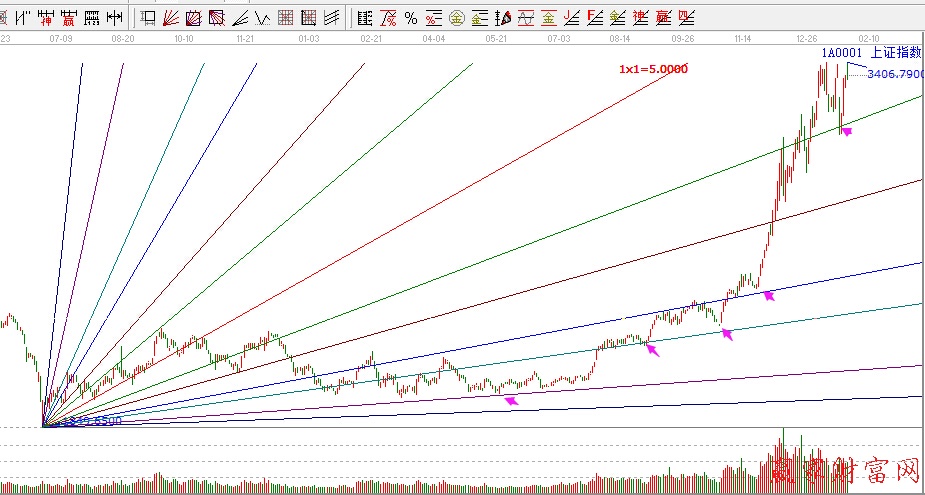Pick the three parallel lines tool
925x495 pixels.
331,17
